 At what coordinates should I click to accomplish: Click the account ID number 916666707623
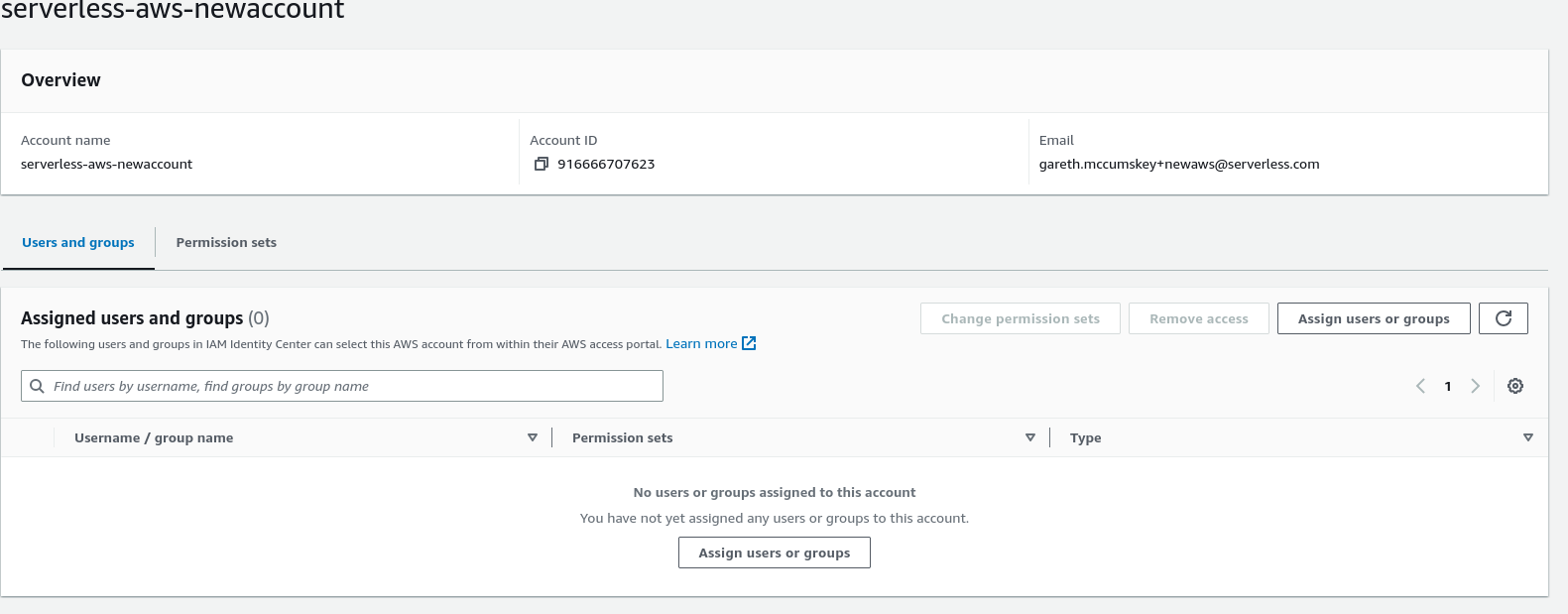[606, 164]
